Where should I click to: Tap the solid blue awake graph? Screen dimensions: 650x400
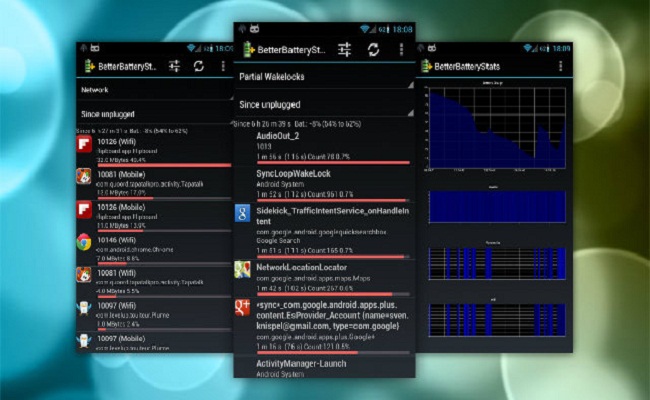click(x=497, y=207)
